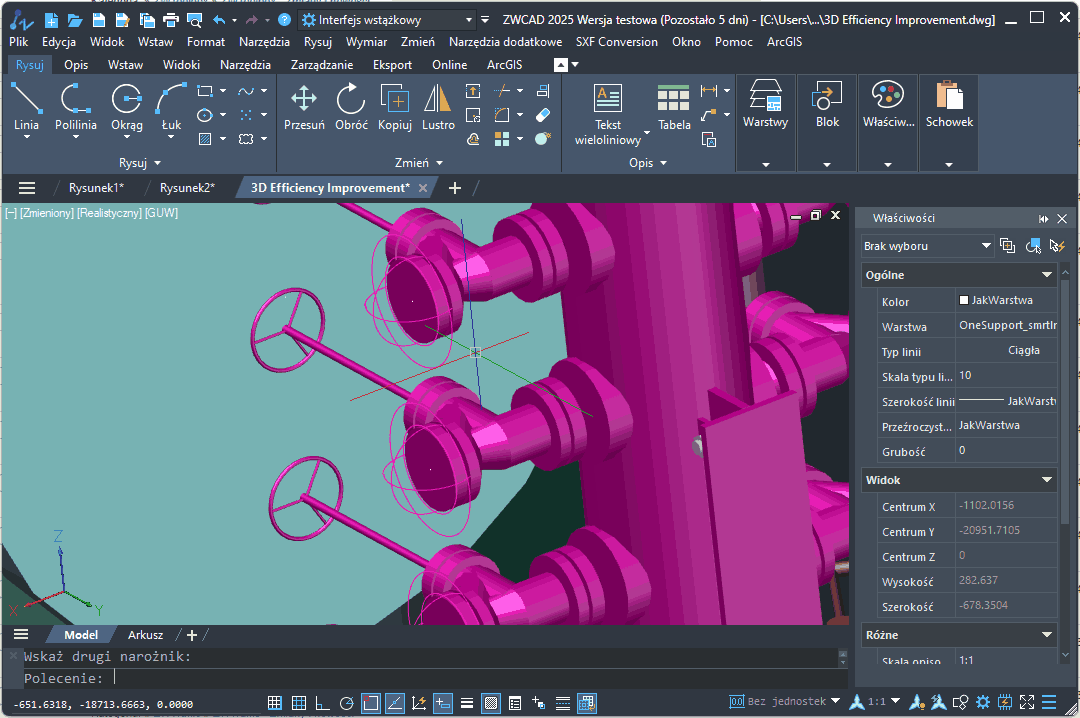The image size is (1080, 718).
Task: Open the Brak wyboru selection dropdown
Action: tap(926, 245)
